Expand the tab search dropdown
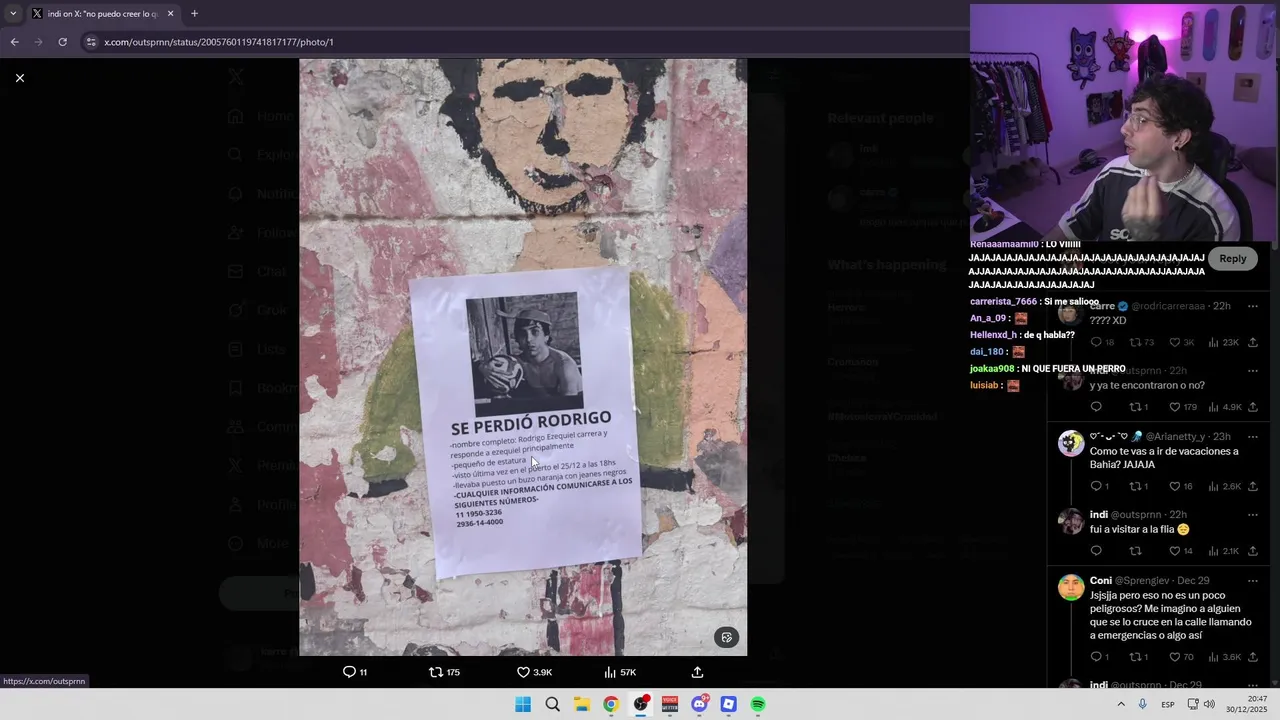Image resolution: width=1280 pixels, height=720 pixels. point(12,14)
